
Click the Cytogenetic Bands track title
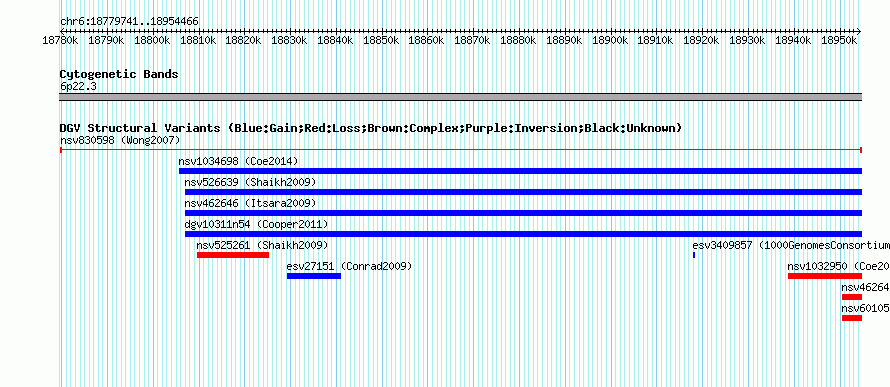tap(119, 74)
